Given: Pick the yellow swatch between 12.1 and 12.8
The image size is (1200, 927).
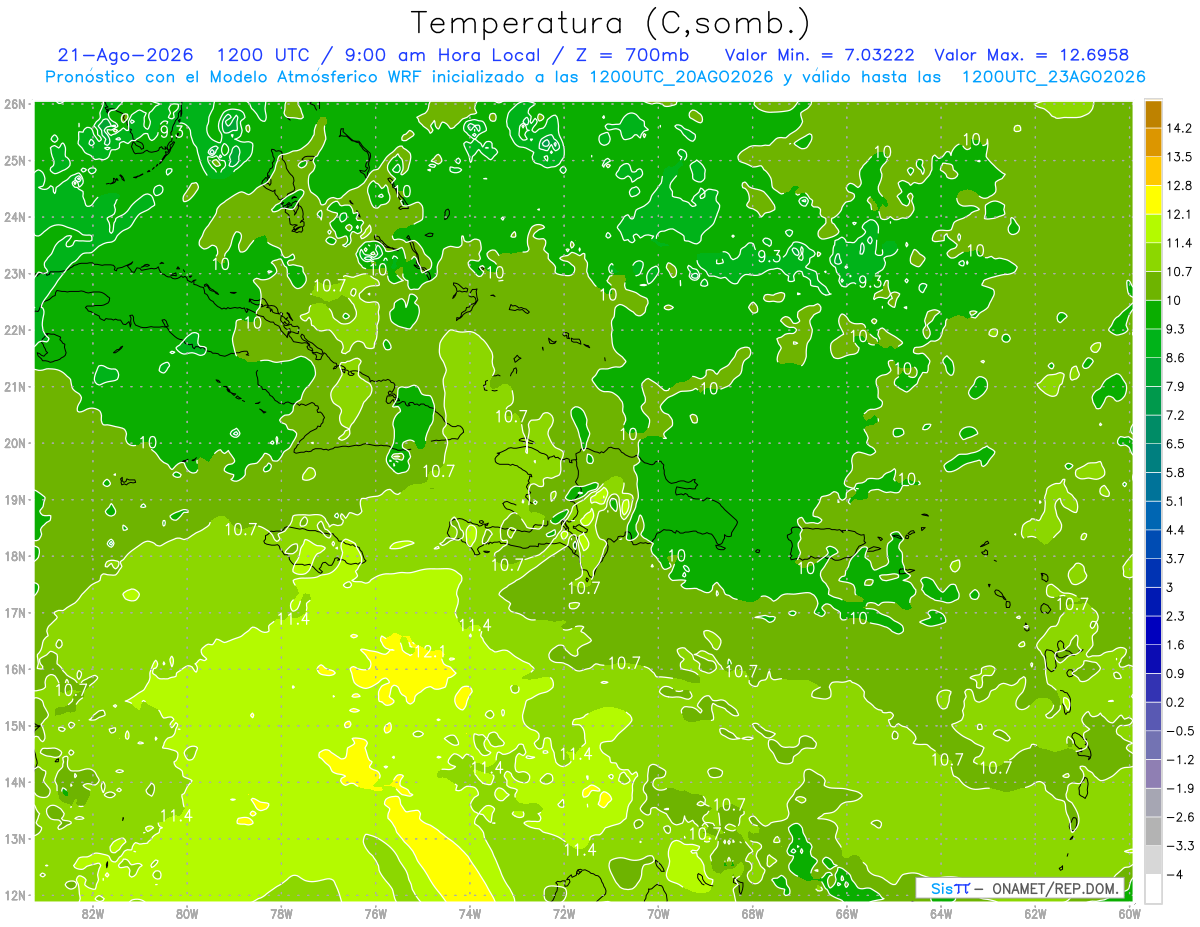Looking at the screenshot, I should pos(1153,200).
